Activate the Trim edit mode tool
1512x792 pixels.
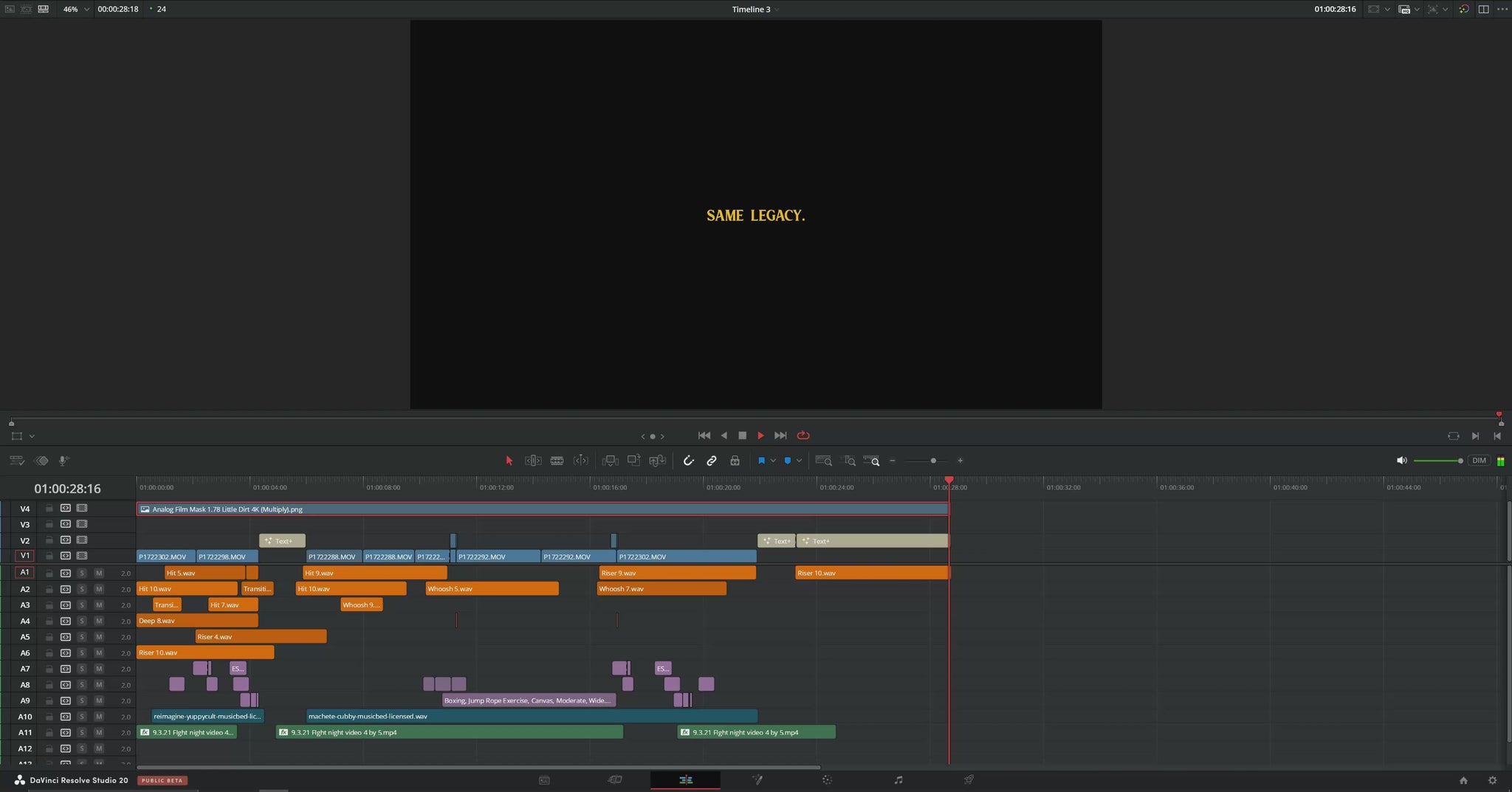(533, 461)
